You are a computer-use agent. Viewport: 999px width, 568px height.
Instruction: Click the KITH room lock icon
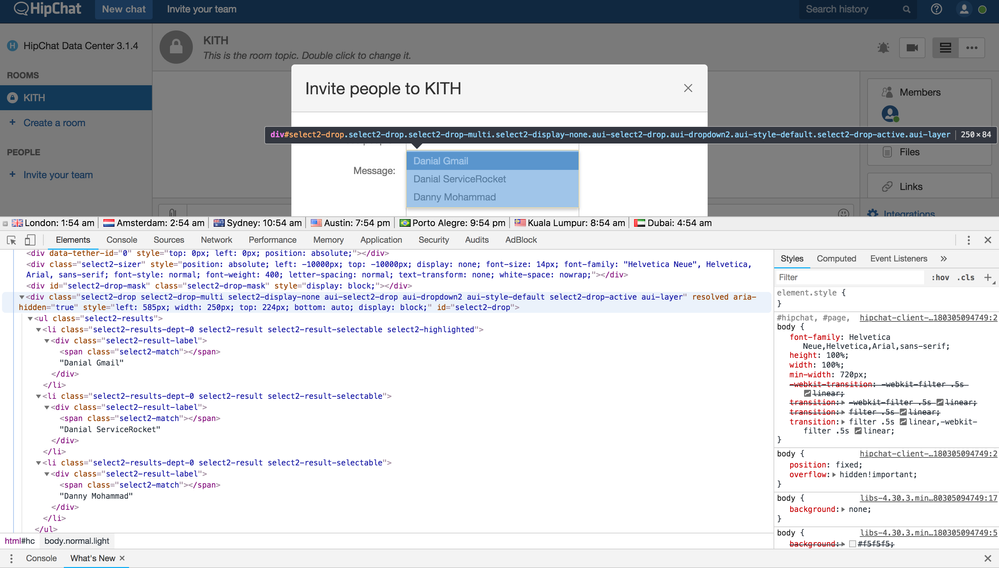pyautogui.click(x=176, y=47)
